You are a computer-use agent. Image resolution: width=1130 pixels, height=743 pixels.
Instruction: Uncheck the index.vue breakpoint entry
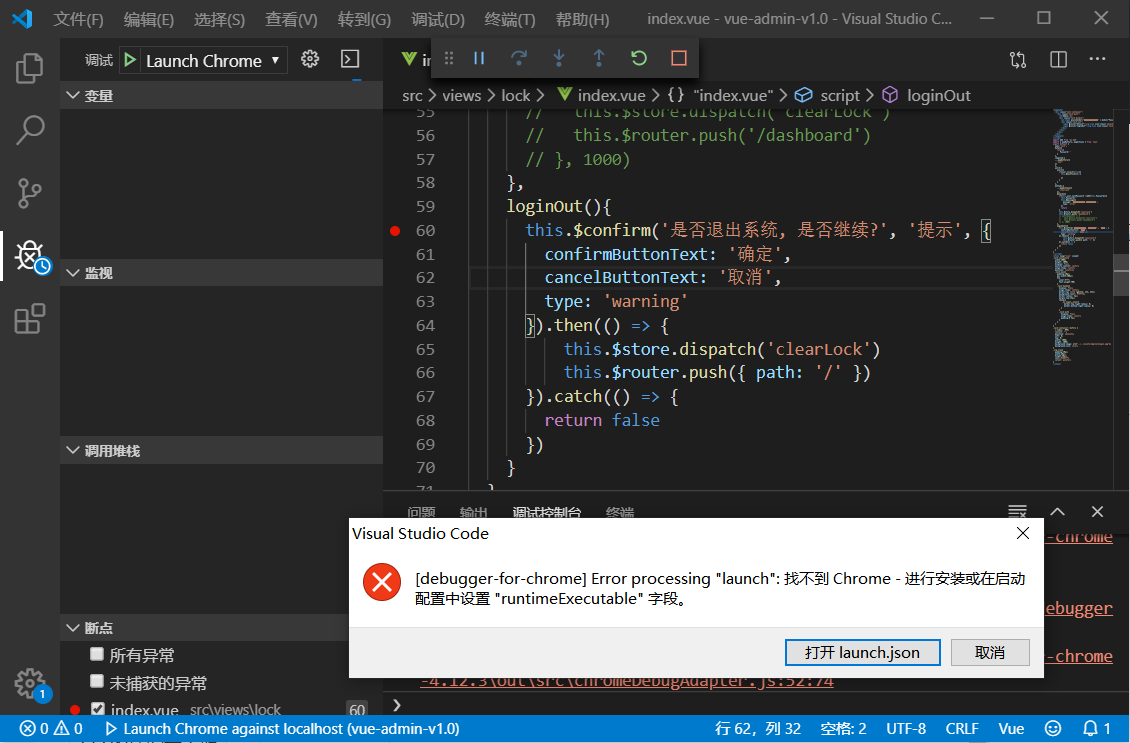pyautogui.click(x=96, y=709)
